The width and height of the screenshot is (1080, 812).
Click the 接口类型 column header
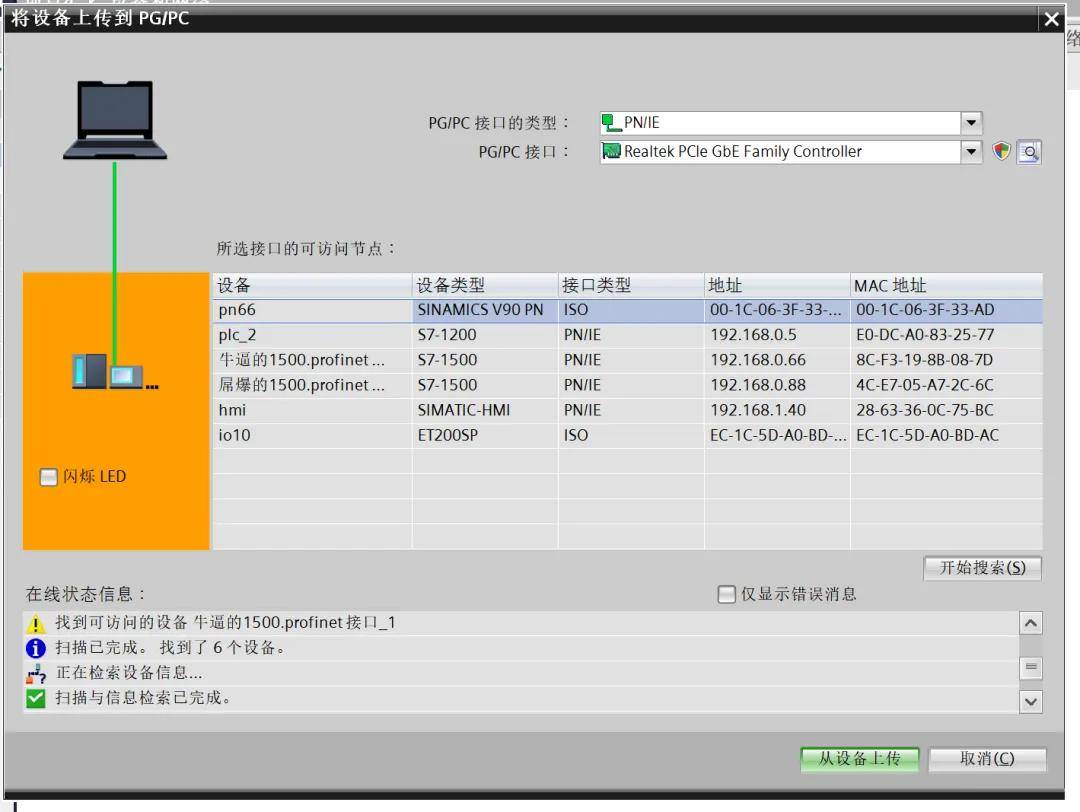(631, 285)
